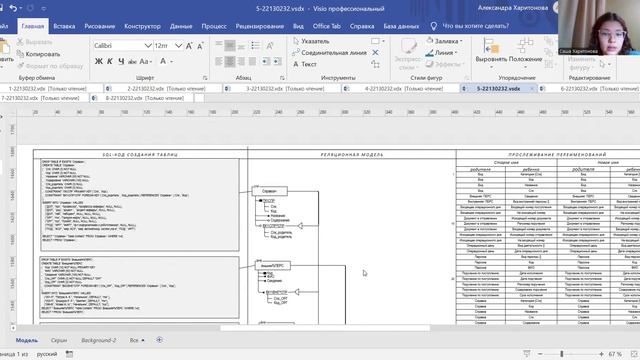
Task: Select the Connector (Соединительная линия) tool
Action: pos(330,53)
